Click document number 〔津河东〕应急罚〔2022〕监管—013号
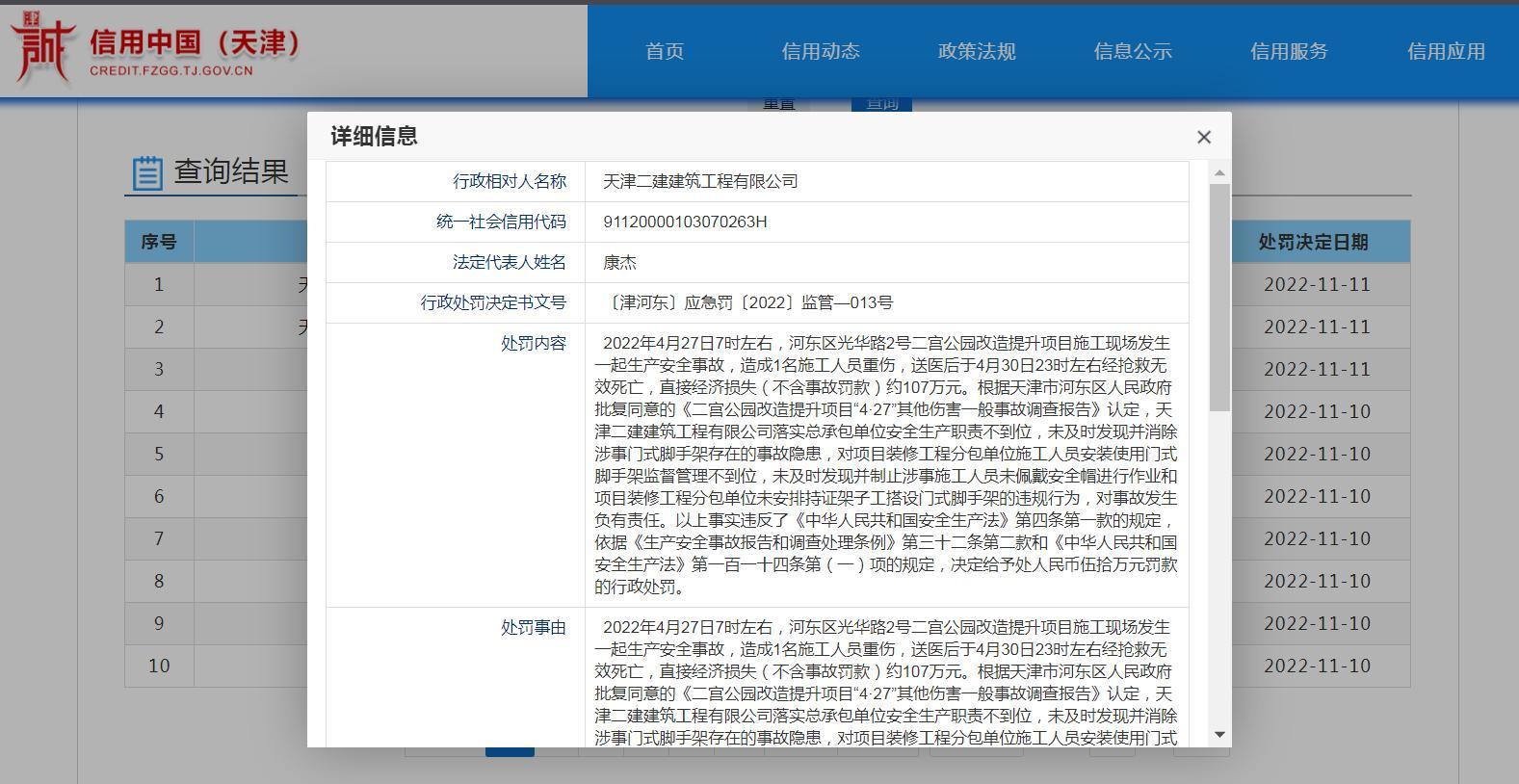Viewport: 1519px width, 784px height. (x=748, y=302)
